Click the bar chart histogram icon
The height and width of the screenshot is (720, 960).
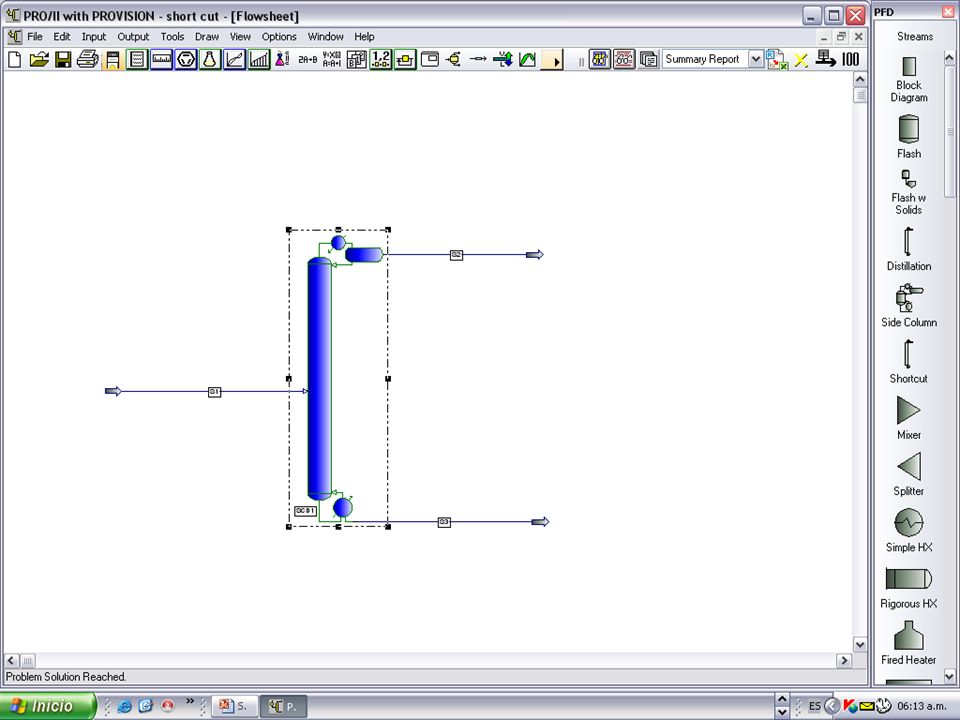click(259, 59)
